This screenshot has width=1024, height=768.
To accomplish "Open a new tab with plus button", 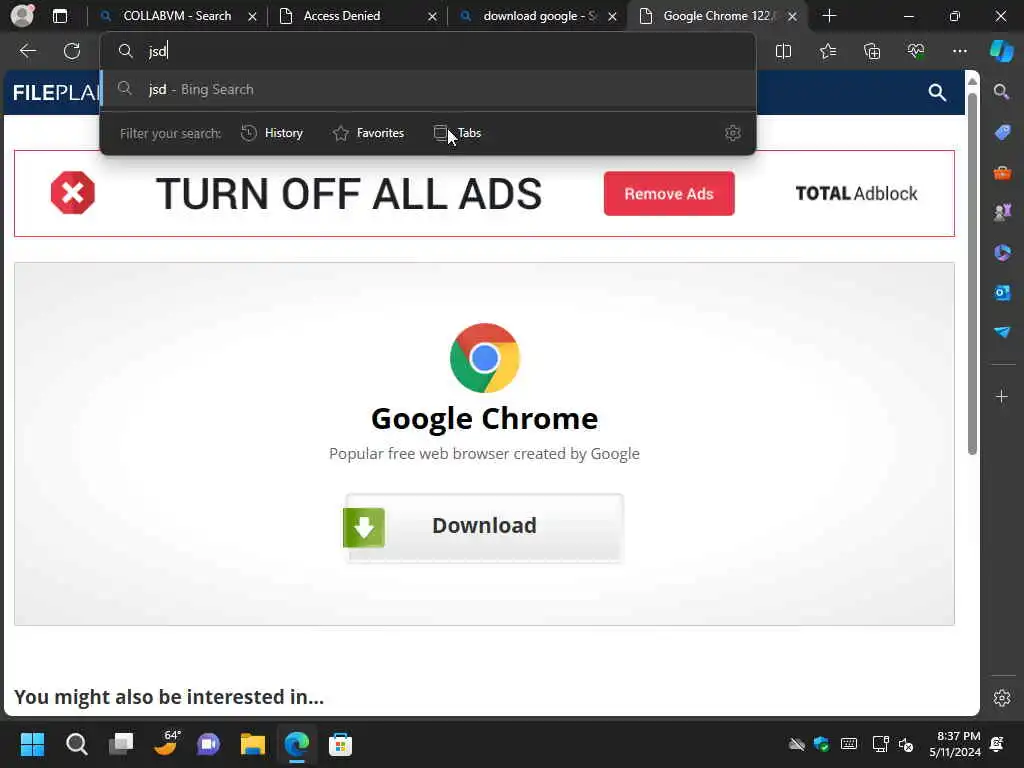I will [x=829, y=16].
